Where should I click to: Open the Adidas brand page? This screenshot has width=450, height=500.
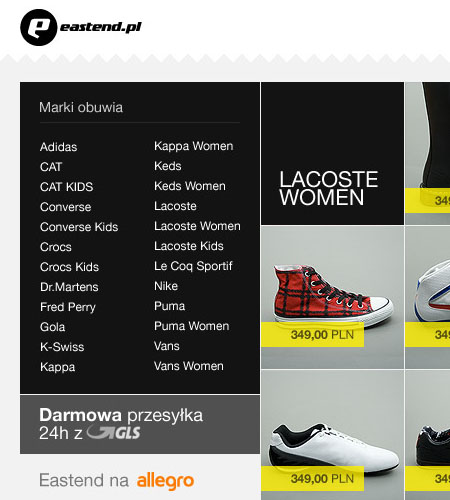click(59, 147)
